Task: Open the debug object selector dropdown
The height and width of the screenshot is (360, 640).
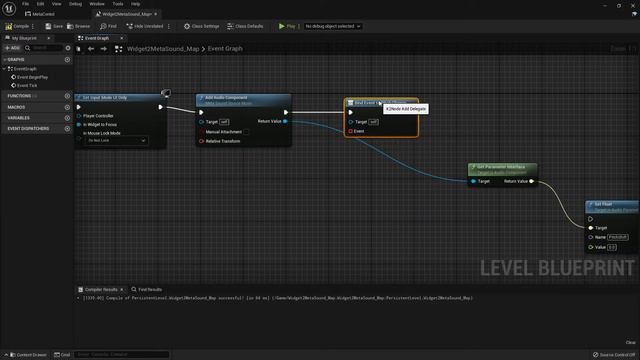Action: pos(333,26)
